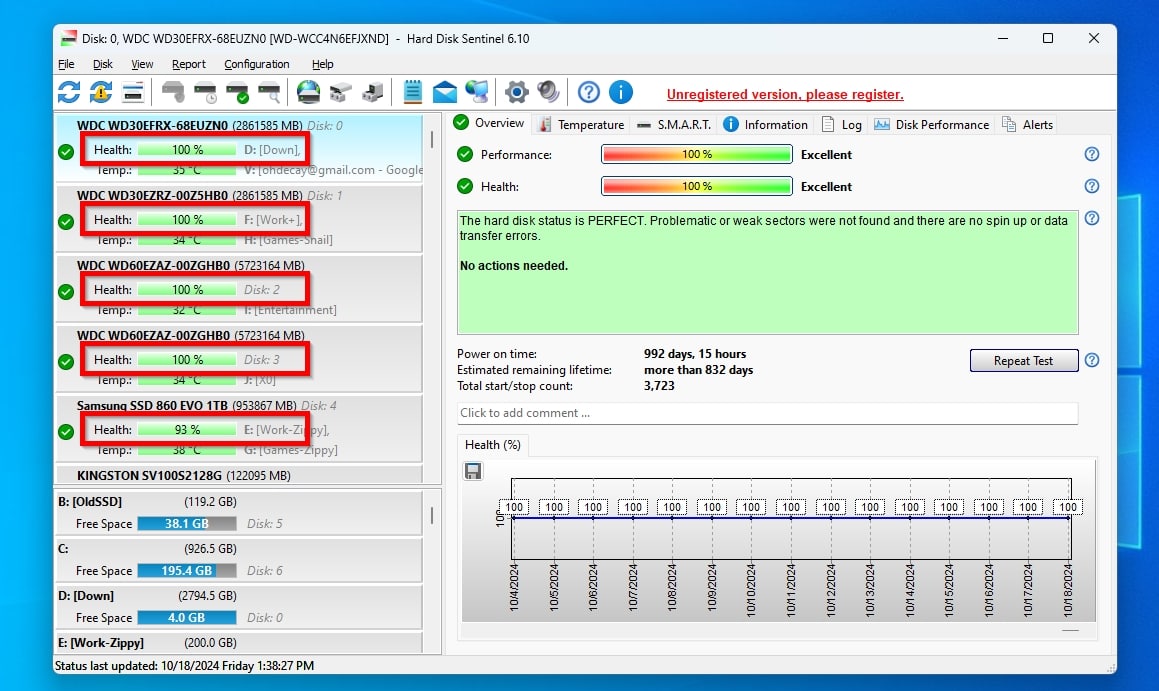The height and width of the screenshot is (691, 1159).
Task: Click the comment input field
Action: click(767, 413)
